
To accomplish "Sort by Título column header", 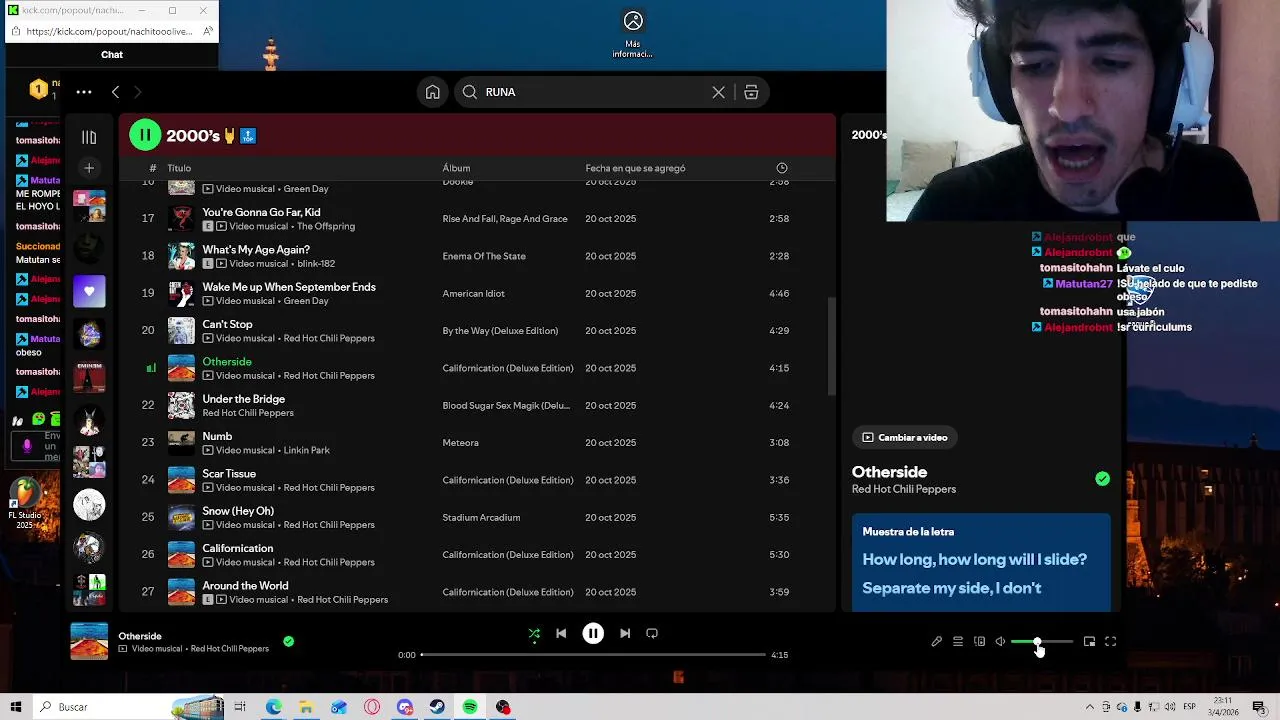I will click(x=179, y=168).
